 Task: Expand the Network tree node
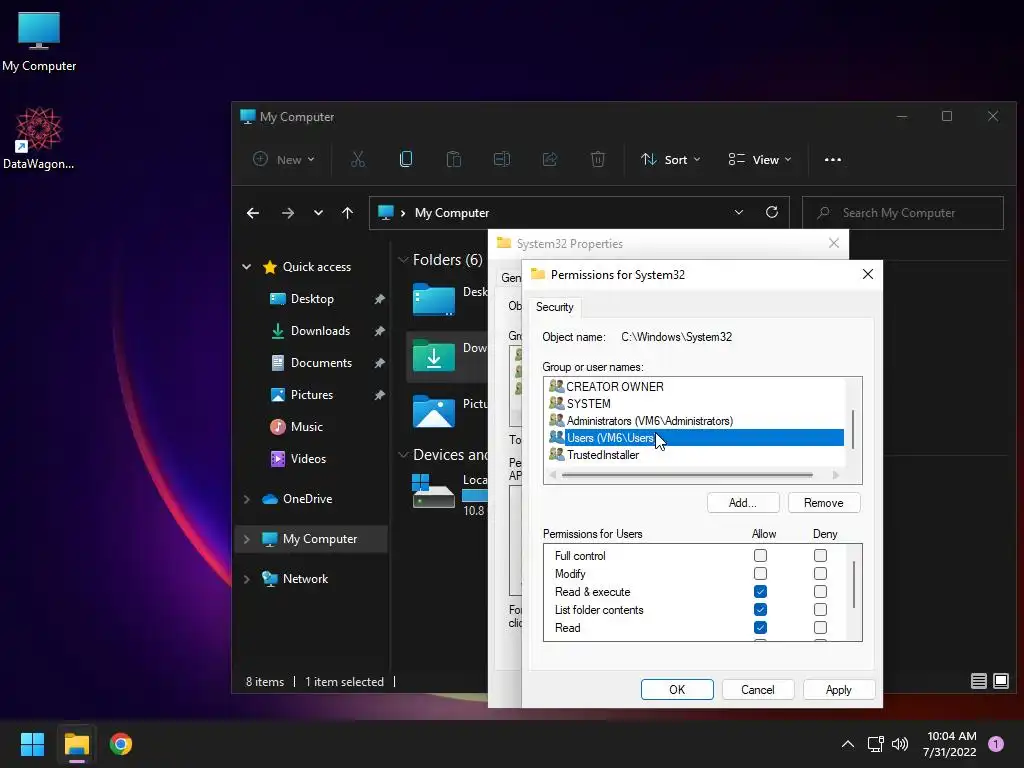pyautogui.click(x=247, y=579)
